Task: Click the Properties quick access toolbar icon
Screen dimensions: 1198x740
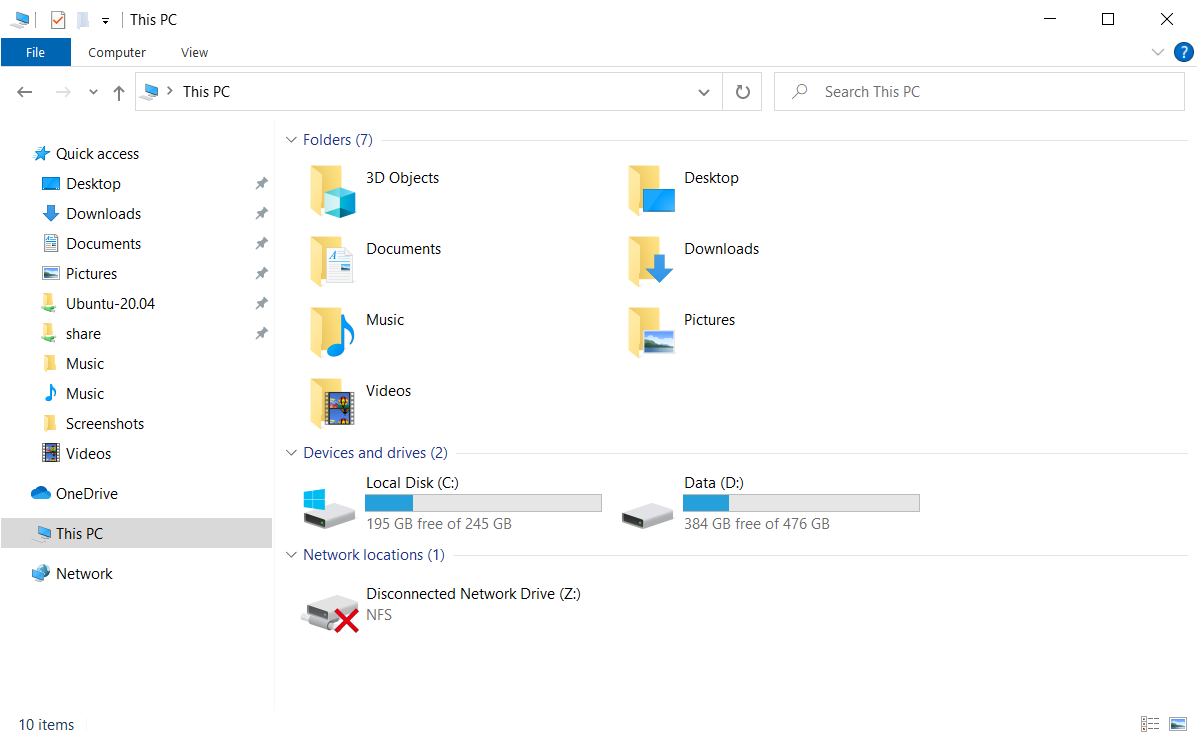Action: click(58, 20)
